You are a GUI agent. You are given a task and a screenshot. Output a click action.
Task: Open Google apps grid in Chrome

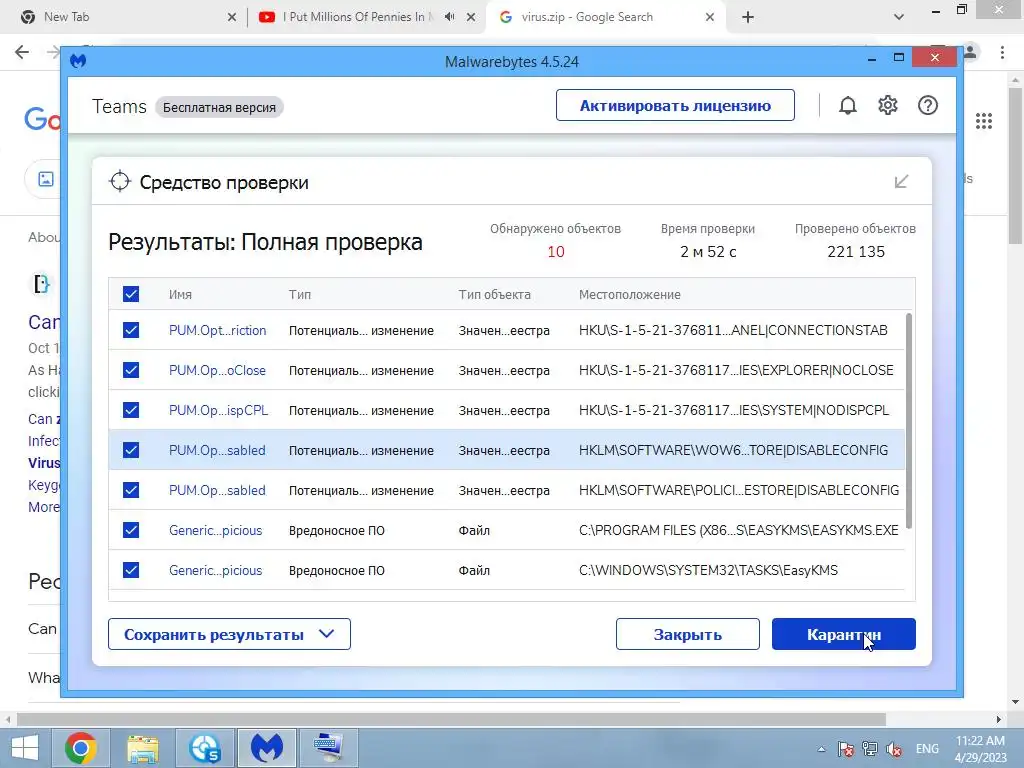[x=984, y=121]
